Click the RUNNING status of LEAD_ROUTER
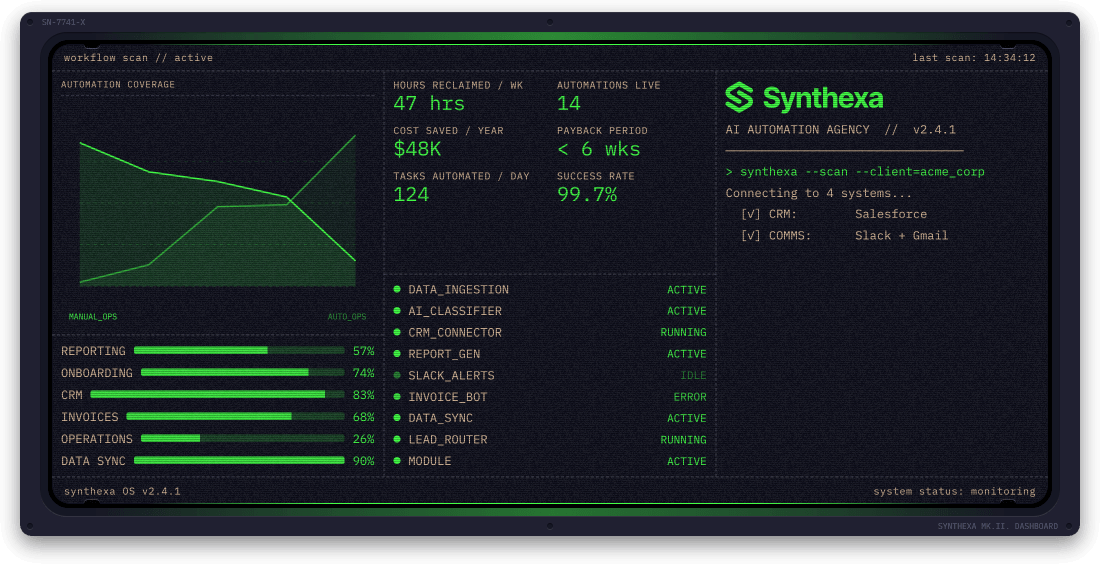Viewport: 1100px width, 564px height. tap(683, 440)
